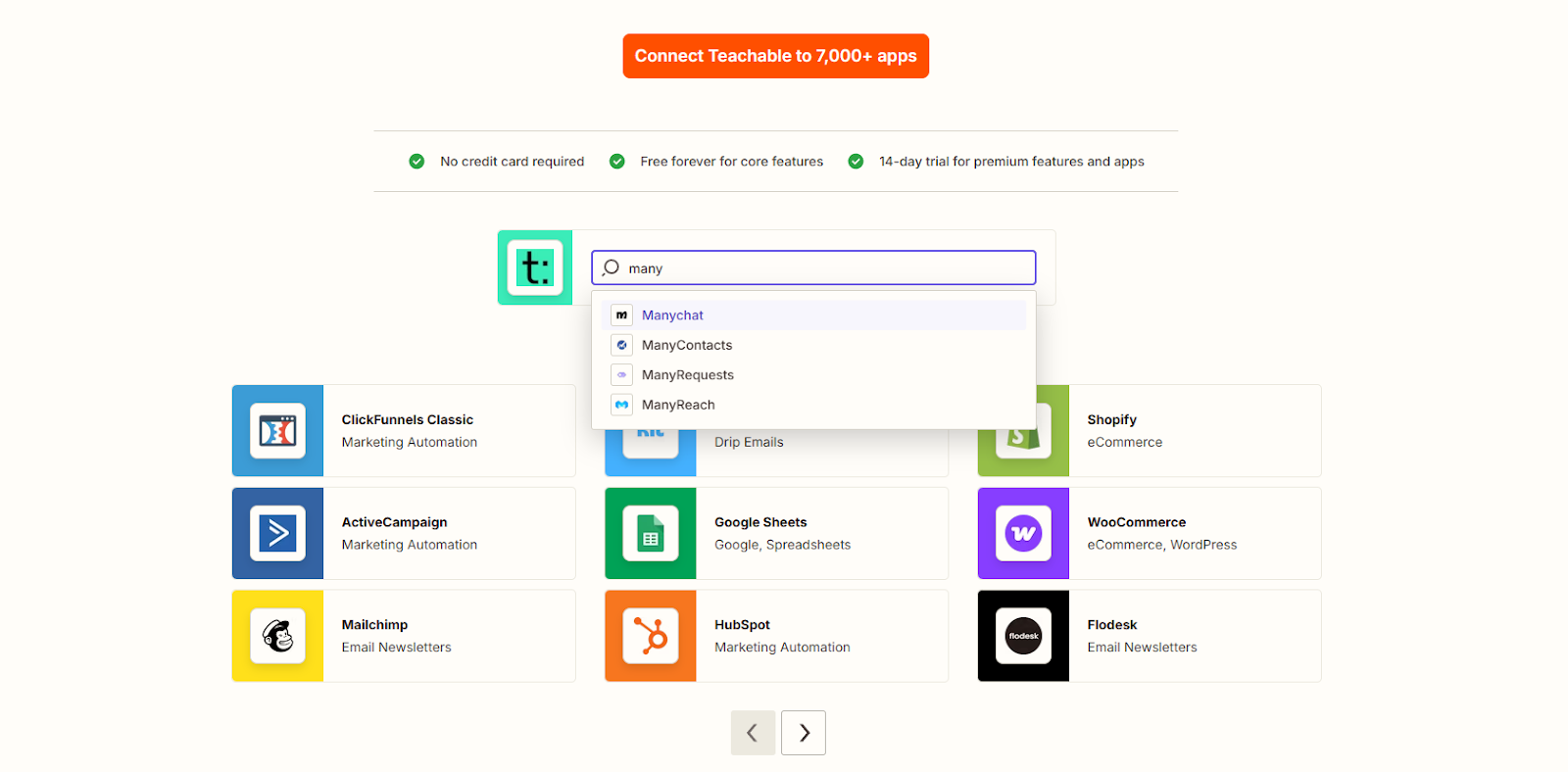Click the Google Sheets app icon
Image resolution: width=1568 pixels, height=772 pixels.
(x=651, y=533)
